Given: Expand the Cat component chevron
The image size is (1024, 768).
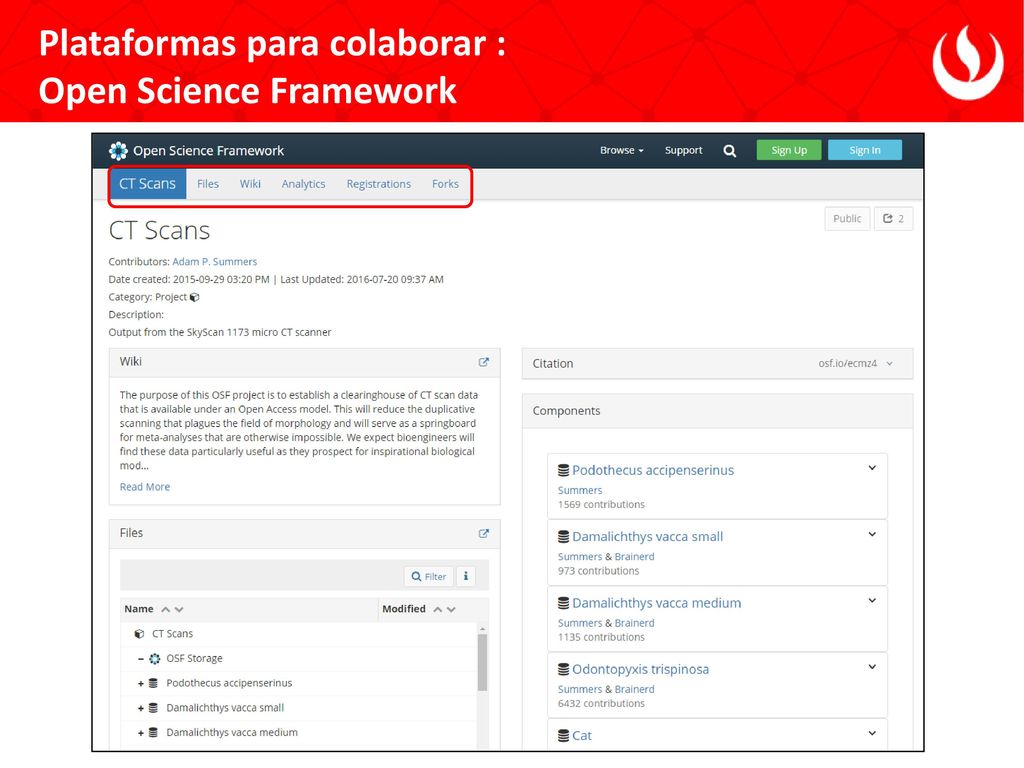Looking at the screenshot, I should 872,733.
